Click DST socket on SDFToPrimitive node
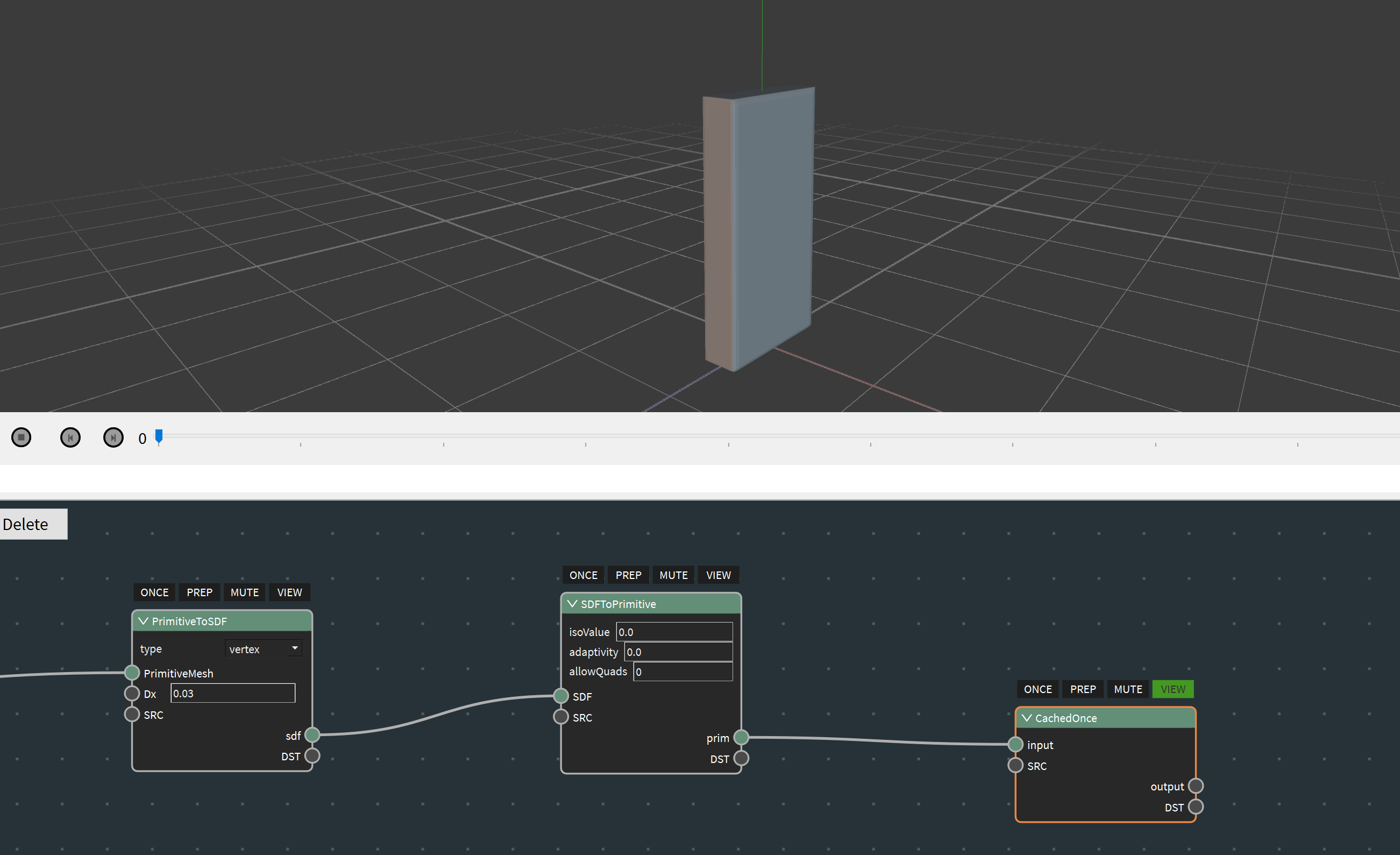The width and height of the screenshot is (1400, 855). [x=741, y=758]
